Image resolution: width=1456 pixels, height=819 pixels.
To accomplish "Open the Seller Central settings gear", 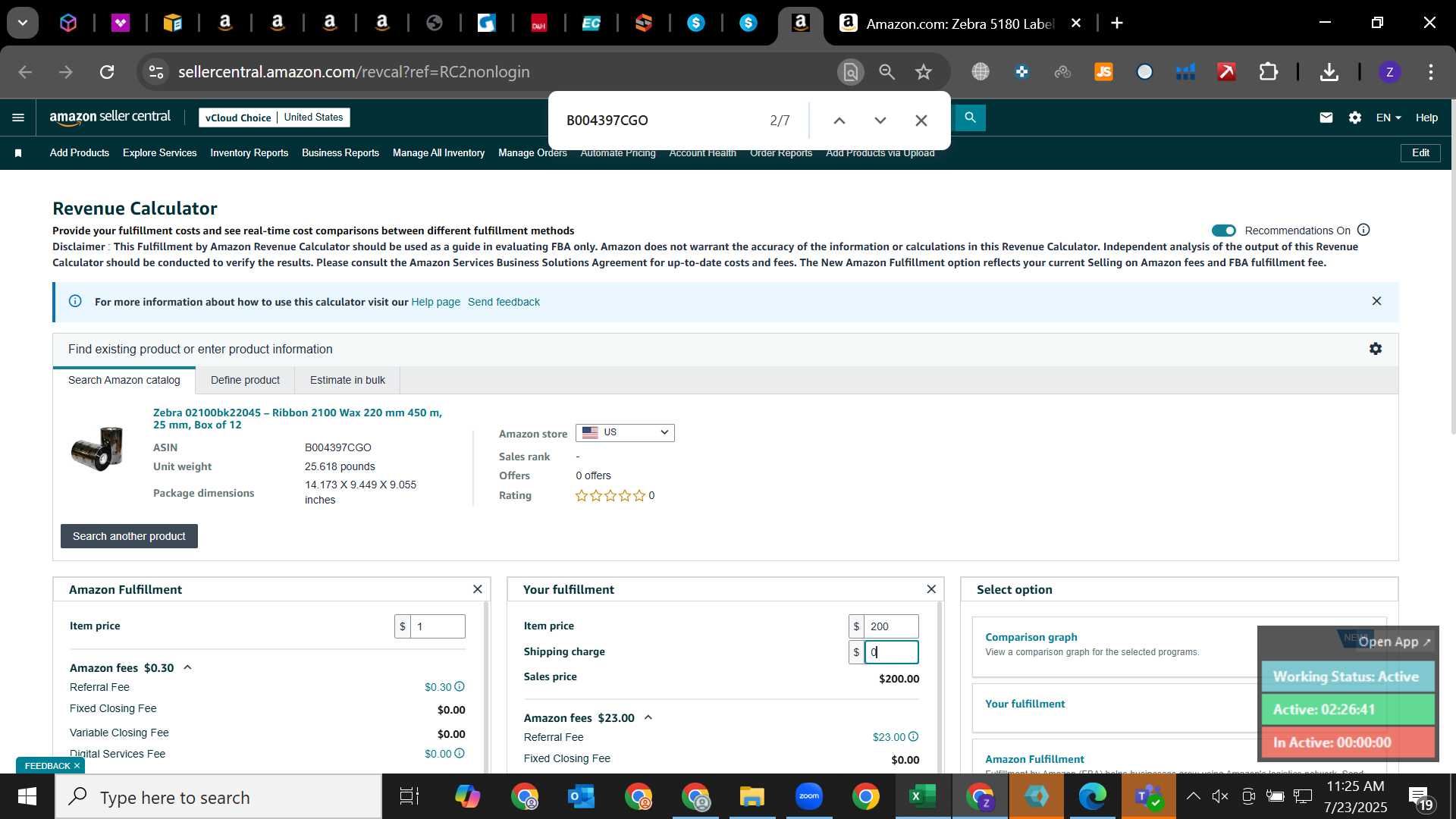I will coord(1355,118).
